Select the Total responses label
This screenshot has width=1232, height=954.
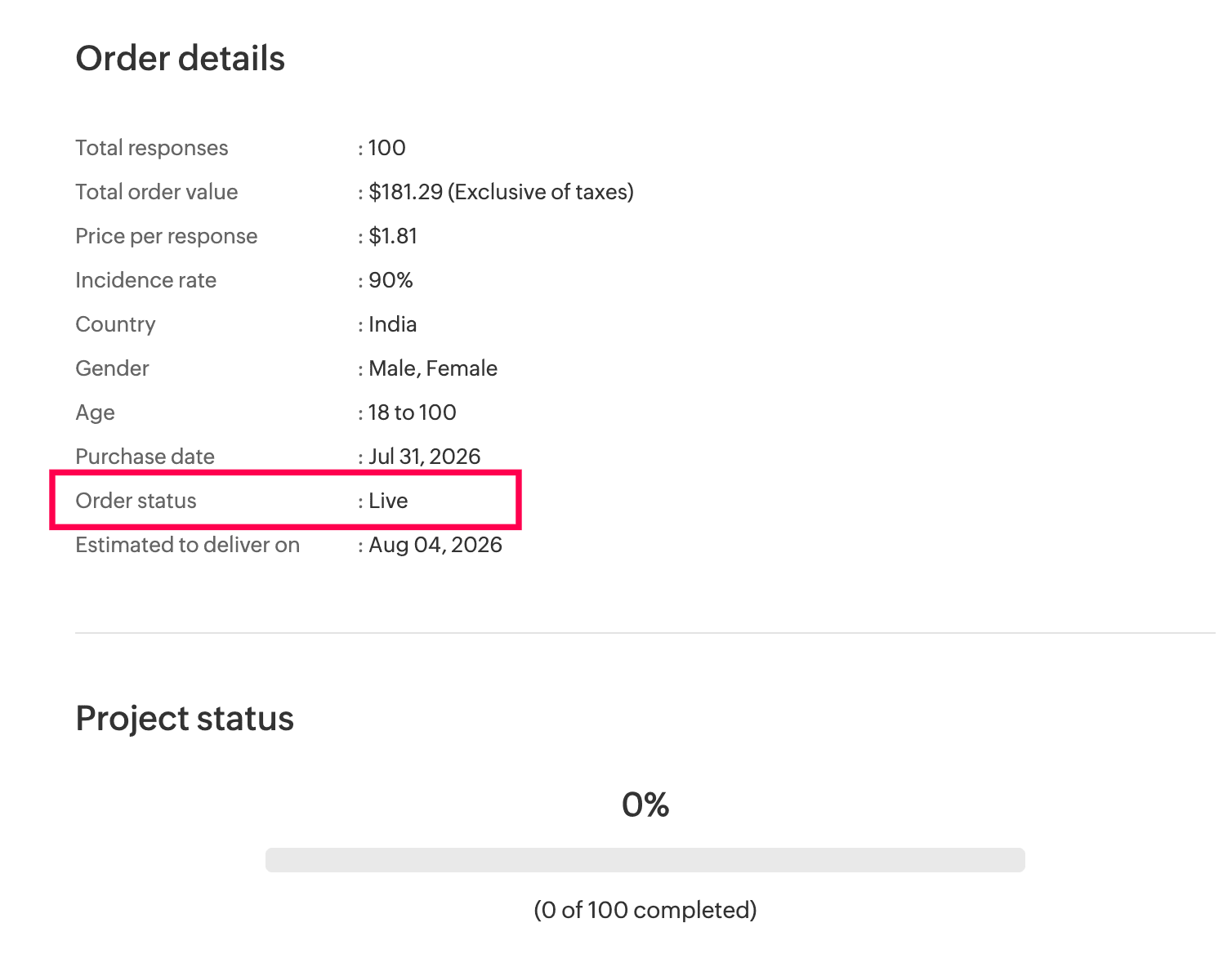click(152, 148)
